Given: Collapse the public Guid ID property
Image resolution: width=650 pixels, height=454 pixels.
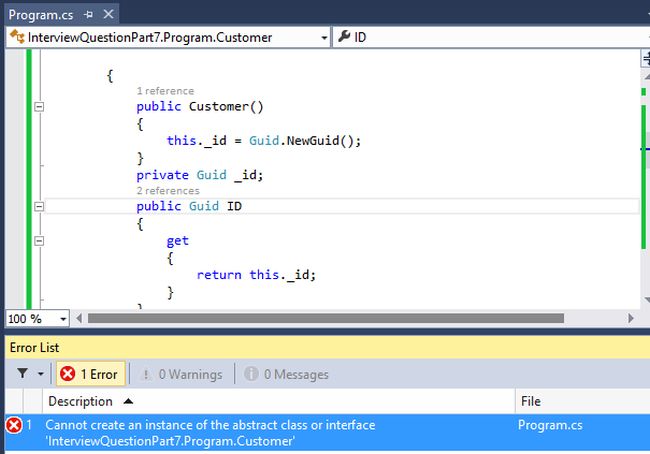Looking at the screenshot, I should [x=39, y=206].
